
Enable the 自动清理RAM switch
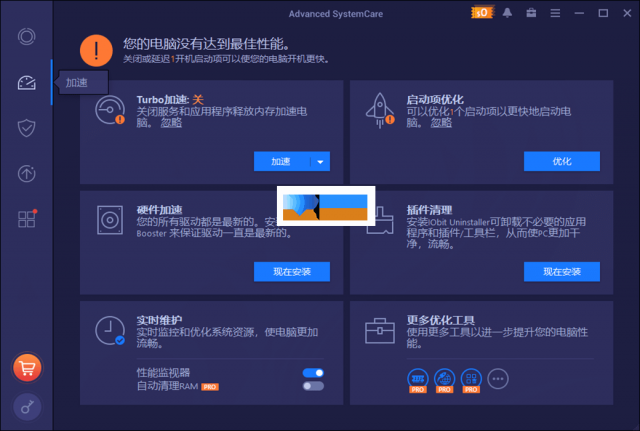point(313,386)
